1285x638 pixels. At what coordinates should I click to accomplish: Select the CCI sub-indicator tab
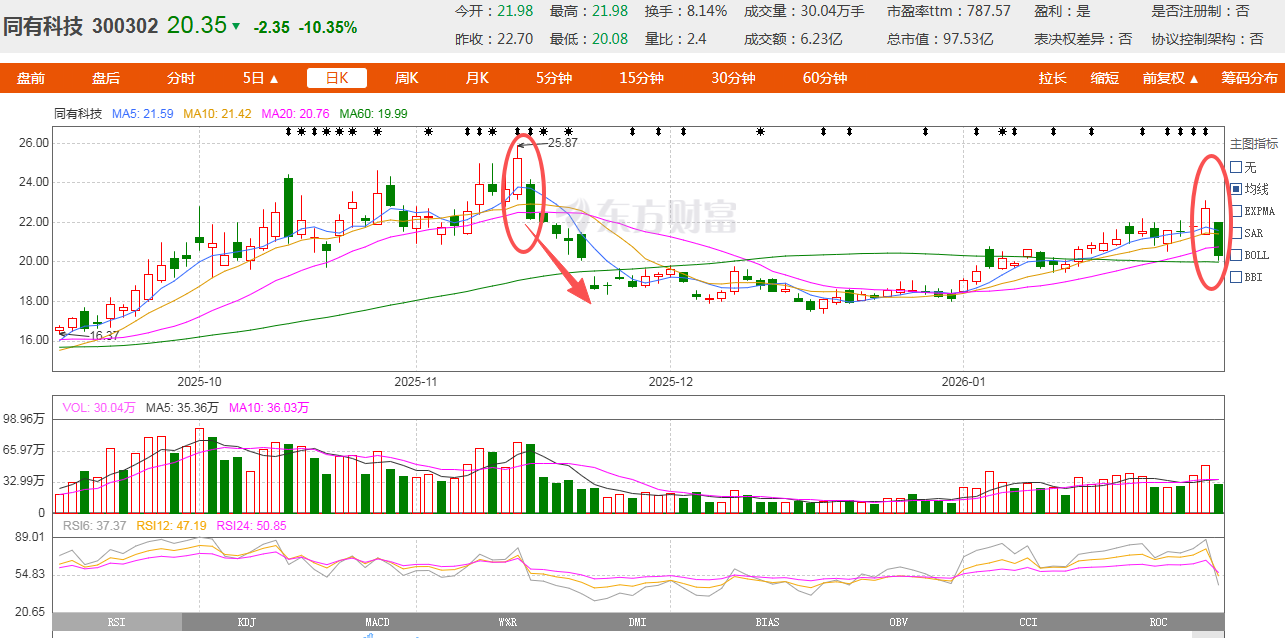point(1028,622)
